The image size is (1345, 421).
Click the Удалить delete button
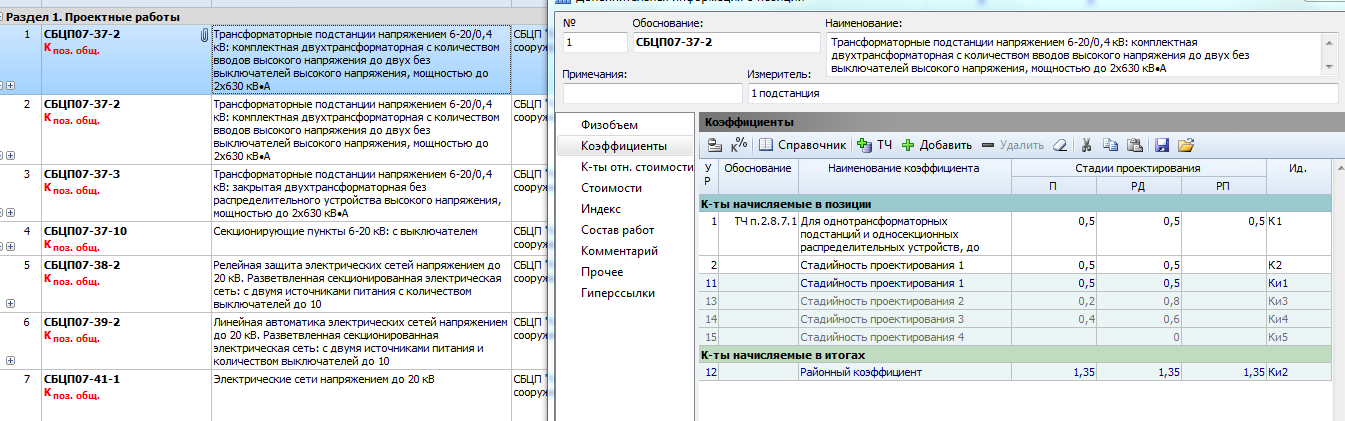click(x=1013, y=145)
